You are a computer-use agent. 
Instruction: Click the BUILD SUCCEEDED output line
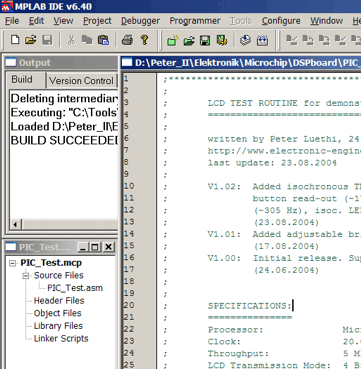(64, 141)
